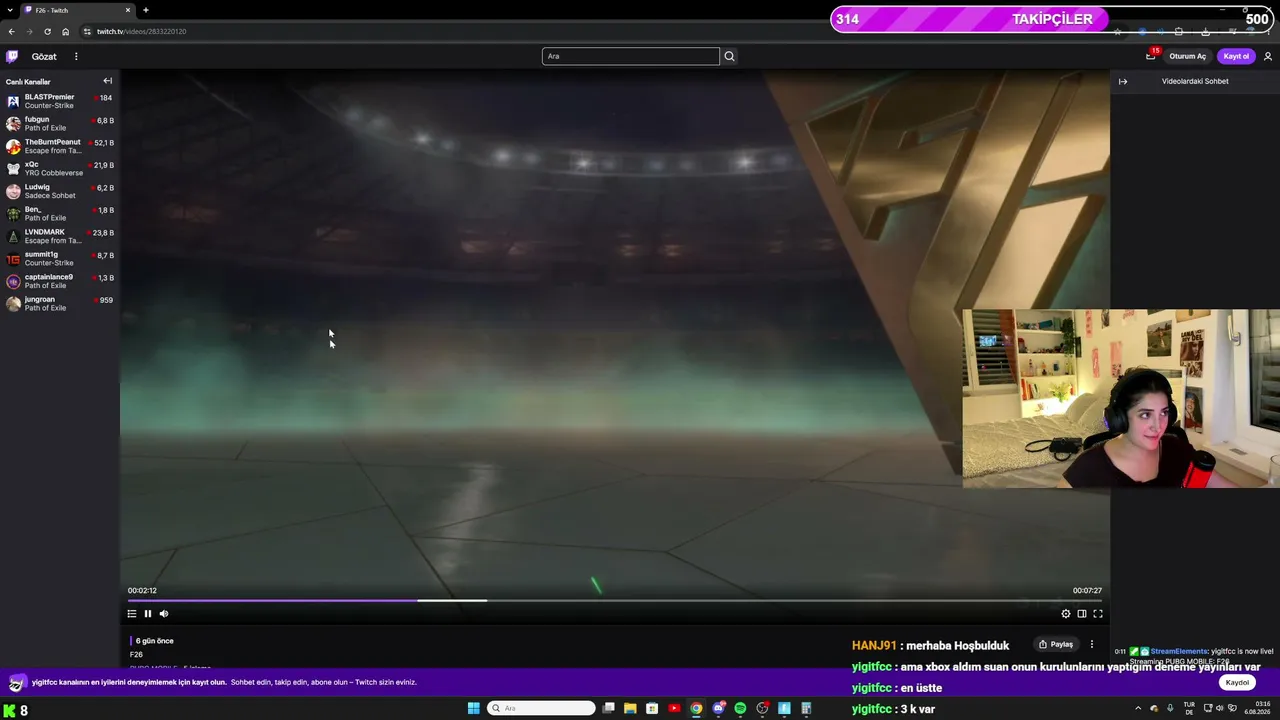Open the user profile menu icon
Viewport: 1280px width, 720px height.
point(1268,56)
